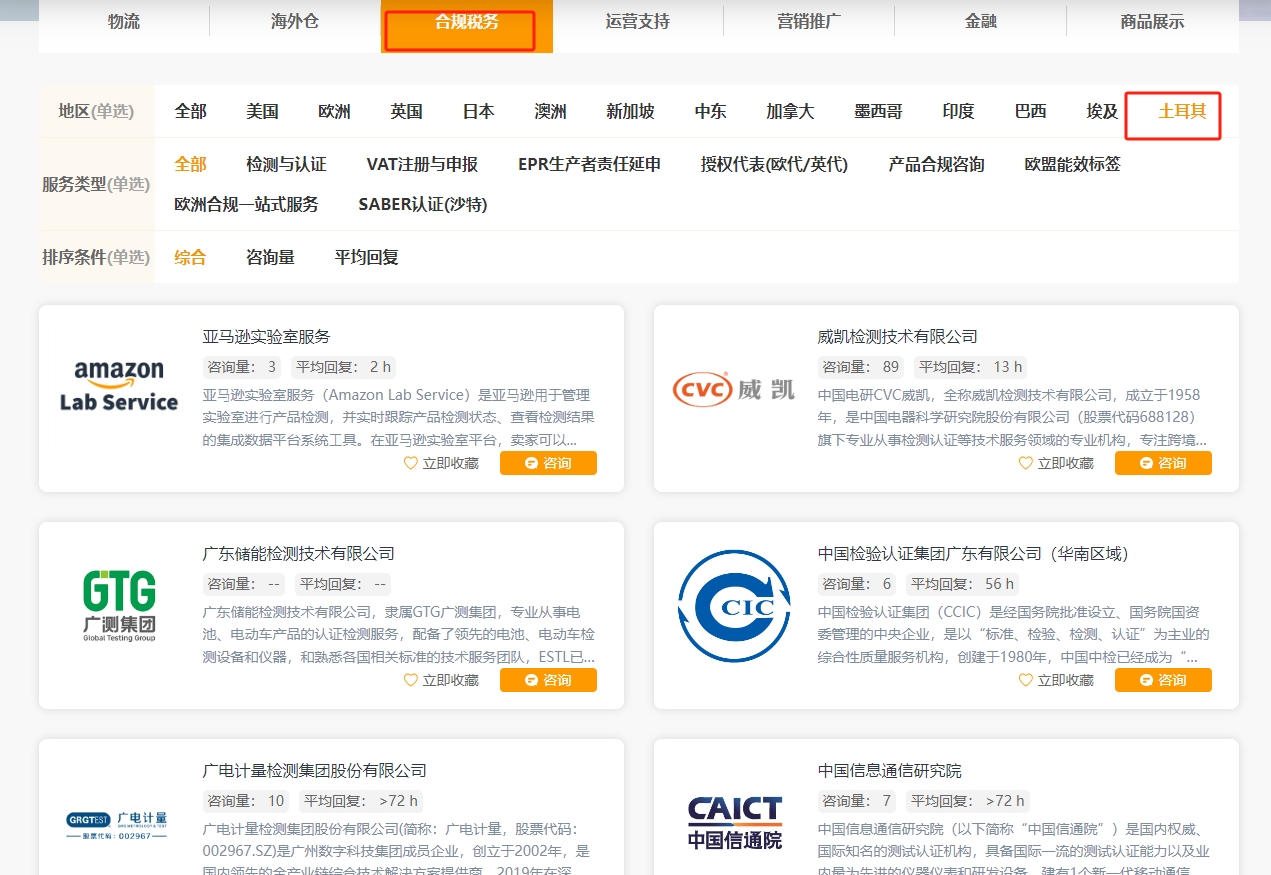The image size is (1271, 875).
Task: Open the 亚马逊实验室服务 listing title
Action: 266,336
